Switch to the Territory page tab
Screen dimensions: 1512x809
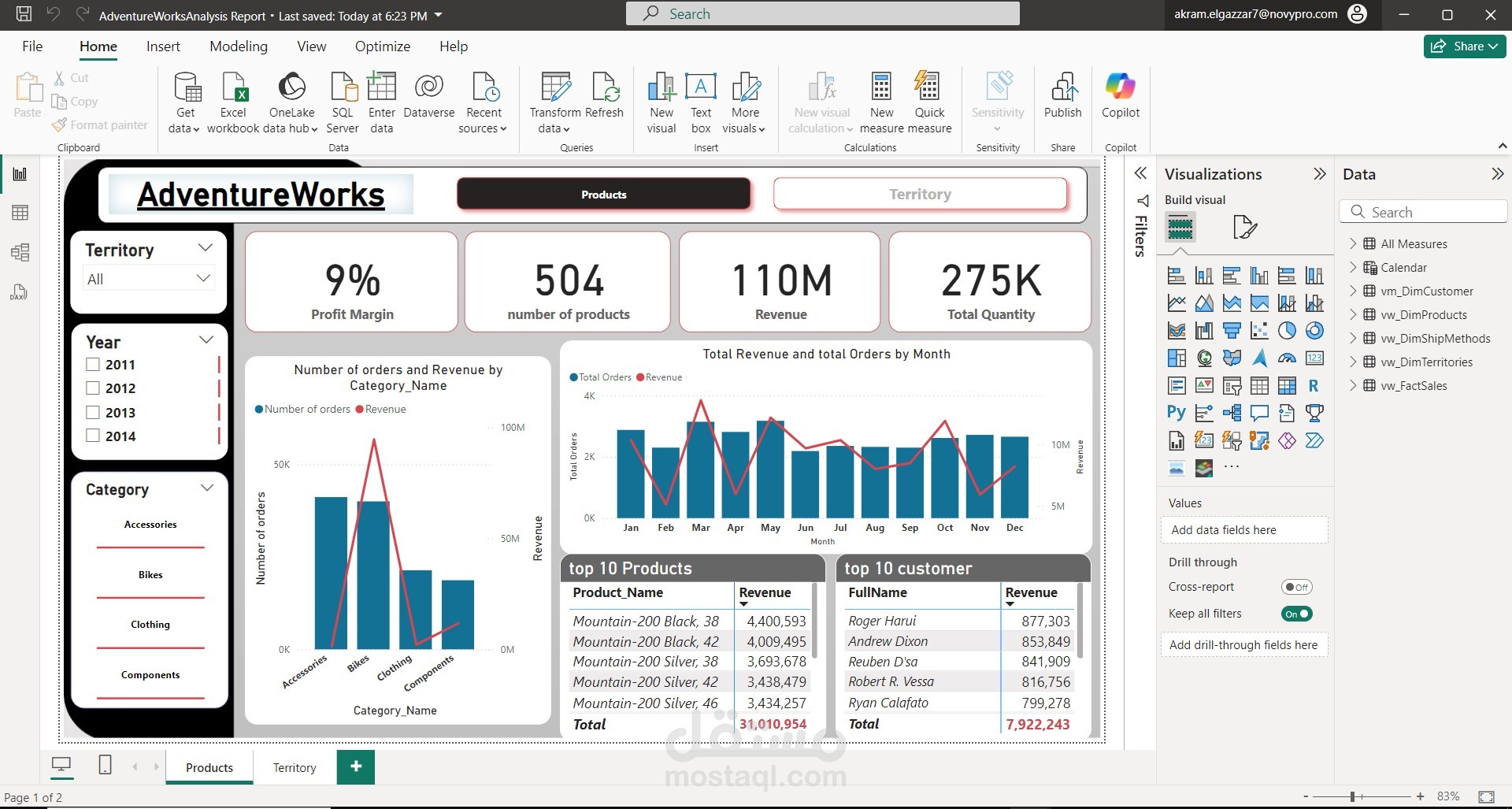pos(295,767)
